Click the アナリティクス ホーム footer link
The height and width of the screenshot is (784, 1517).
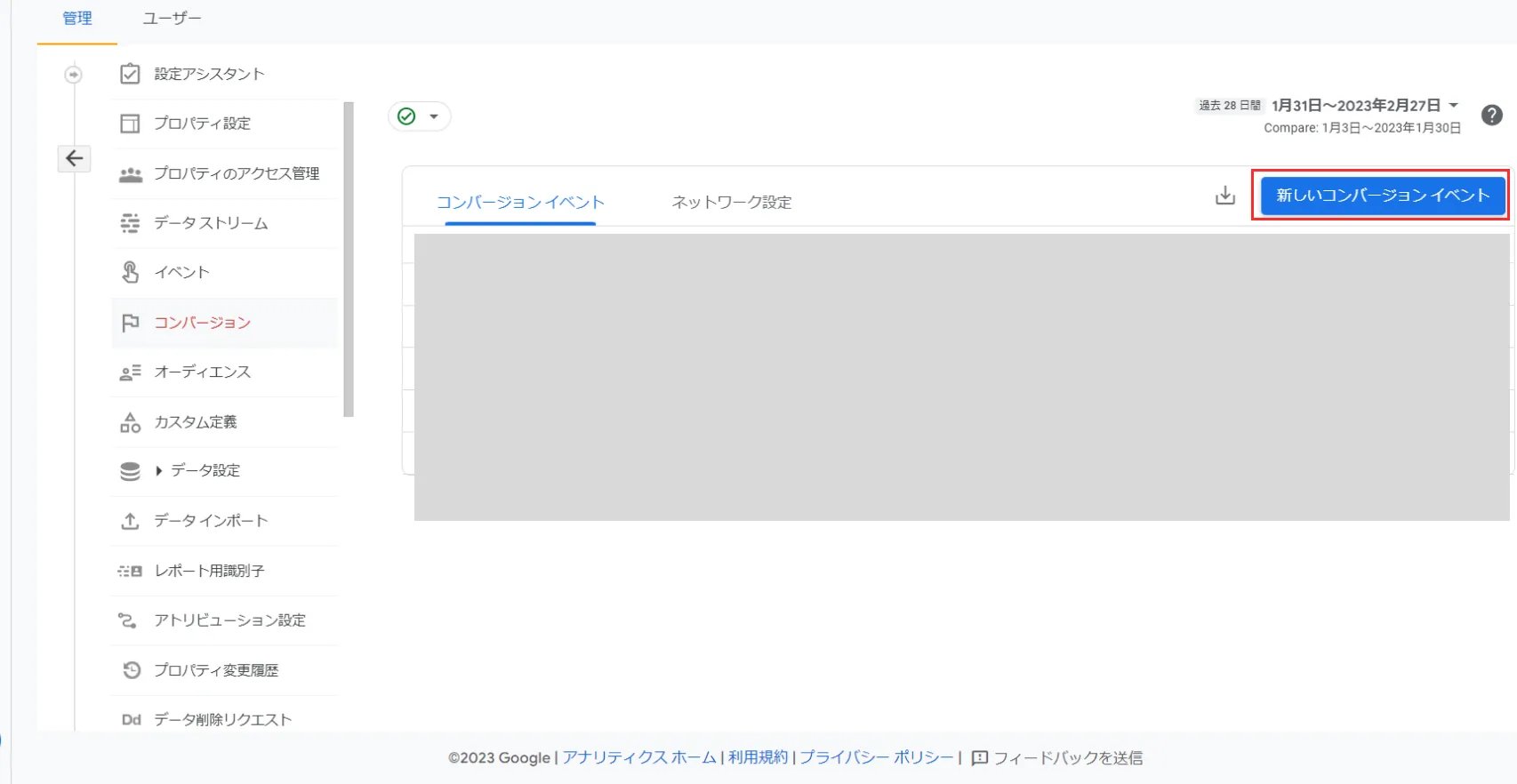tap(638, 757)
